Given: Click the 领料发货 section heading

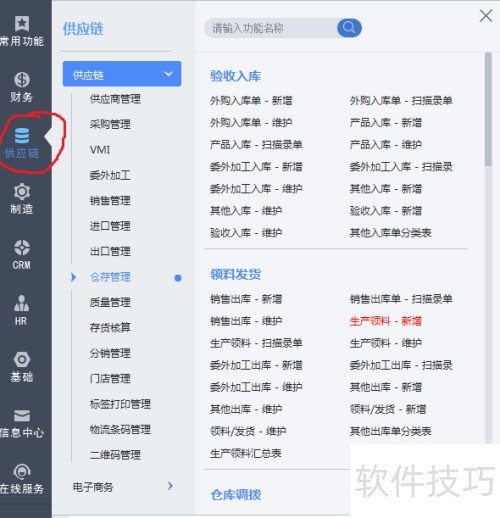Looking at the screenshot, I should click(236, 274).
